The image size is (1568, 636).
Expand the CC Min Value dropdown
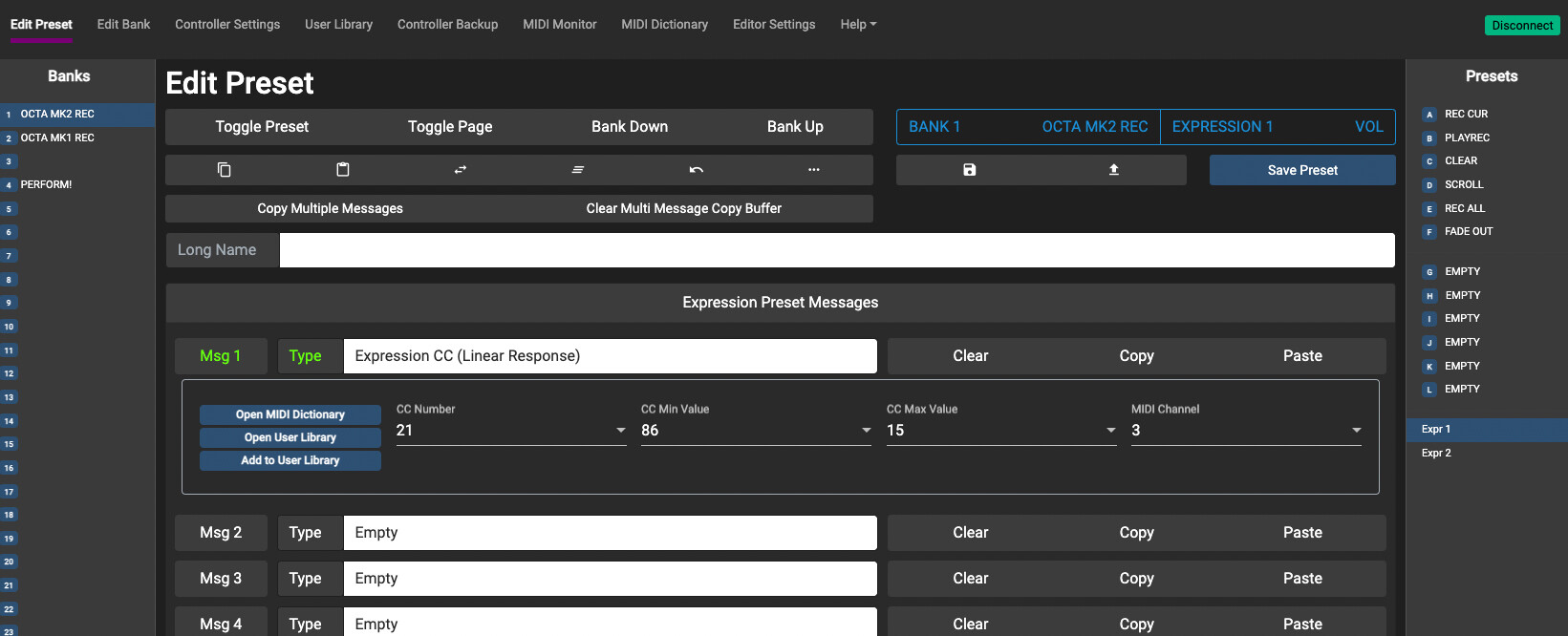coord(756,431)
